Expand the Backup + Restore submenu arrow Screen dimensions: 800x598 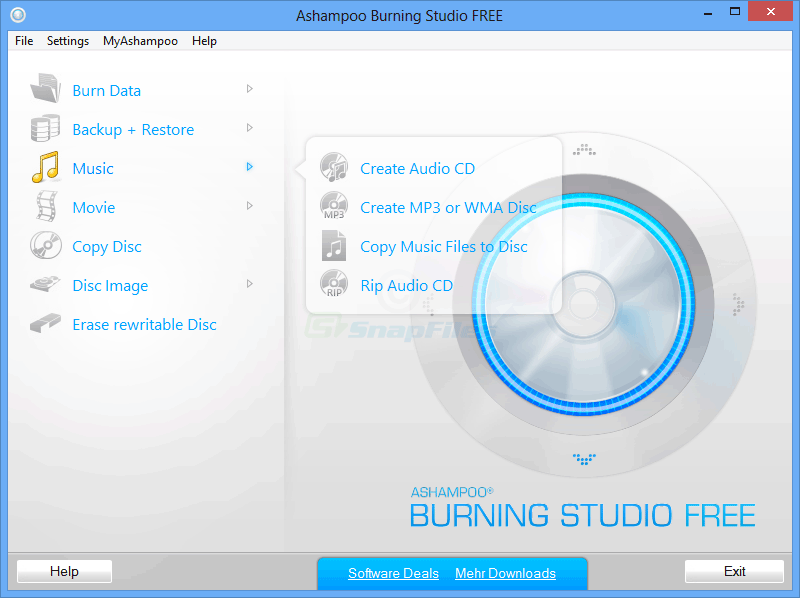[x=249, y=128]
